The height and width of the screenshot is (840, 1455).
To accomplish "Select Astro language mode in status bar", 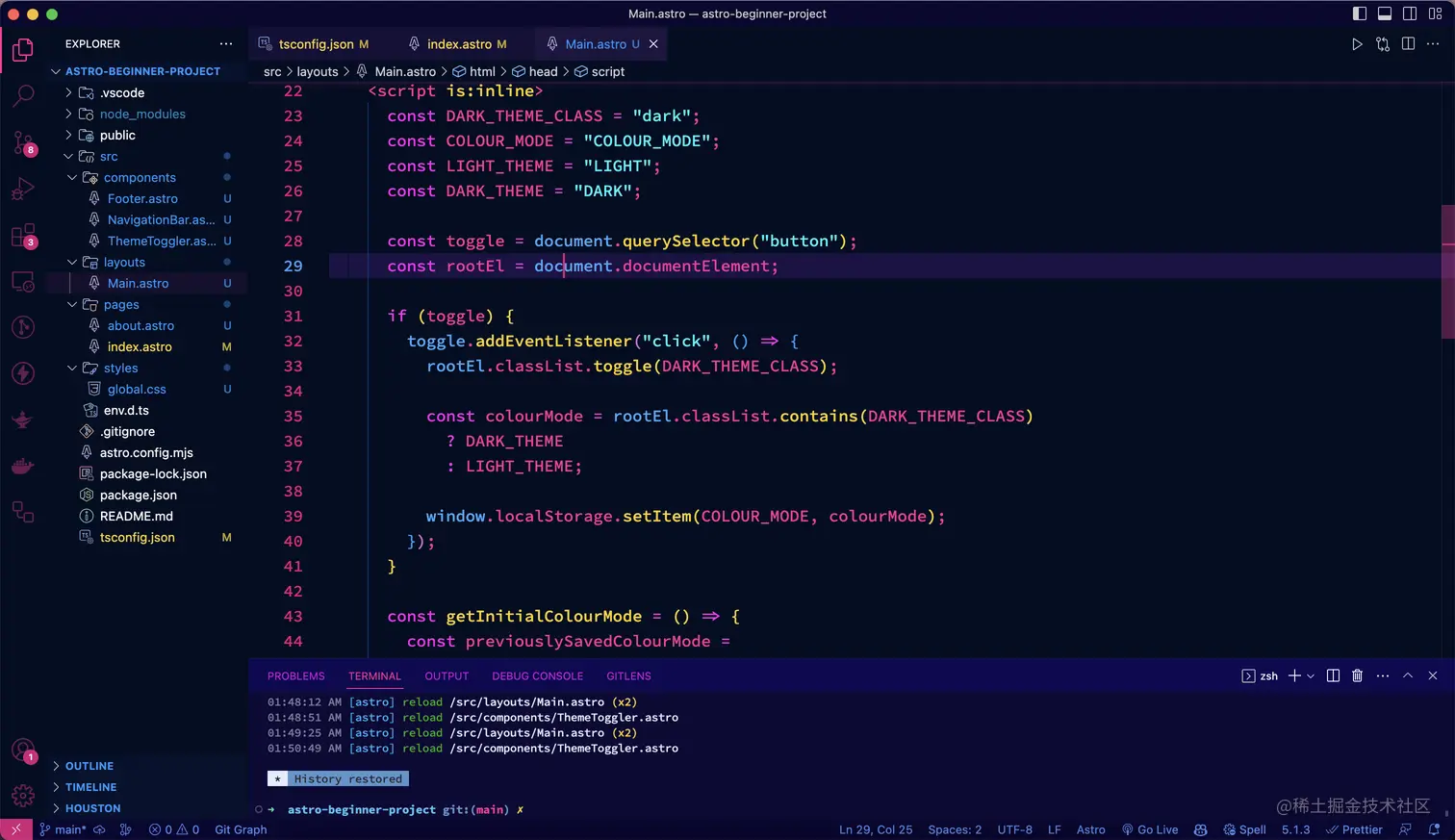I will click(1091, 829).
